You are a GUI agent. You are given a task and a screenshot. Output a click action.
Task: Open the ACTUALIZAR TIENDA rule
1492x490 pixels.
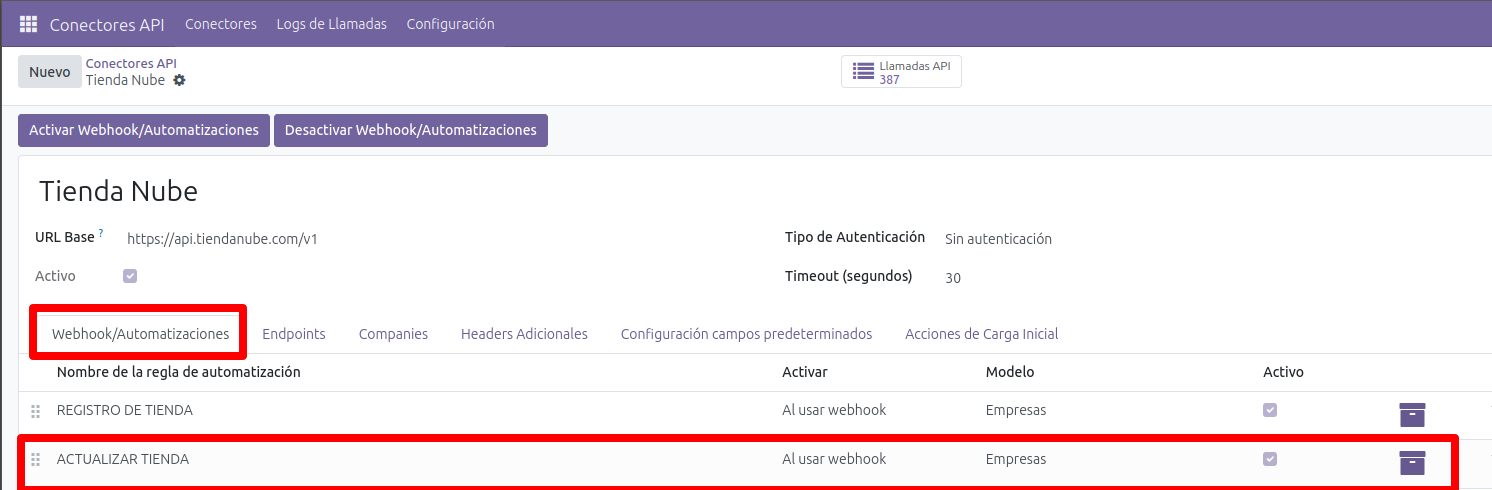click(123, 459)
